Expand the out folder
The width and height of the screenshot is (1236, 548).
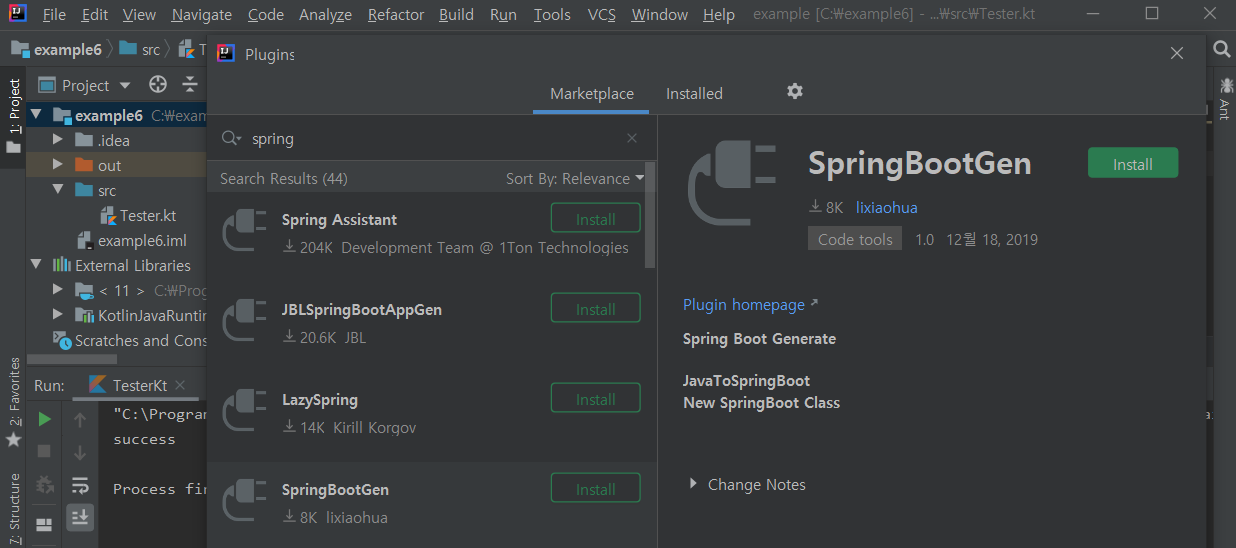(58, 165)
